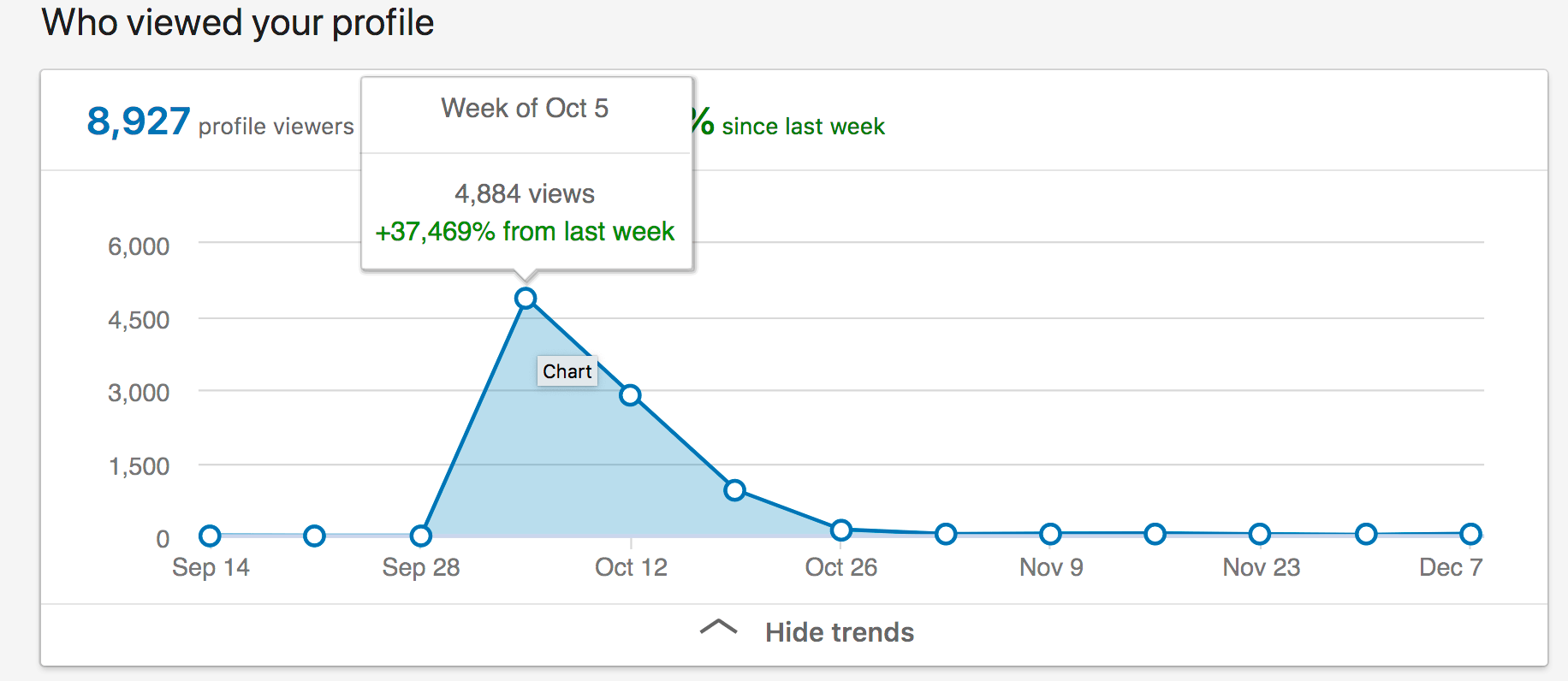Click the 8,927 profile viewers count
The height and width of the screenshot is (681, 1568).
[139, 122]
